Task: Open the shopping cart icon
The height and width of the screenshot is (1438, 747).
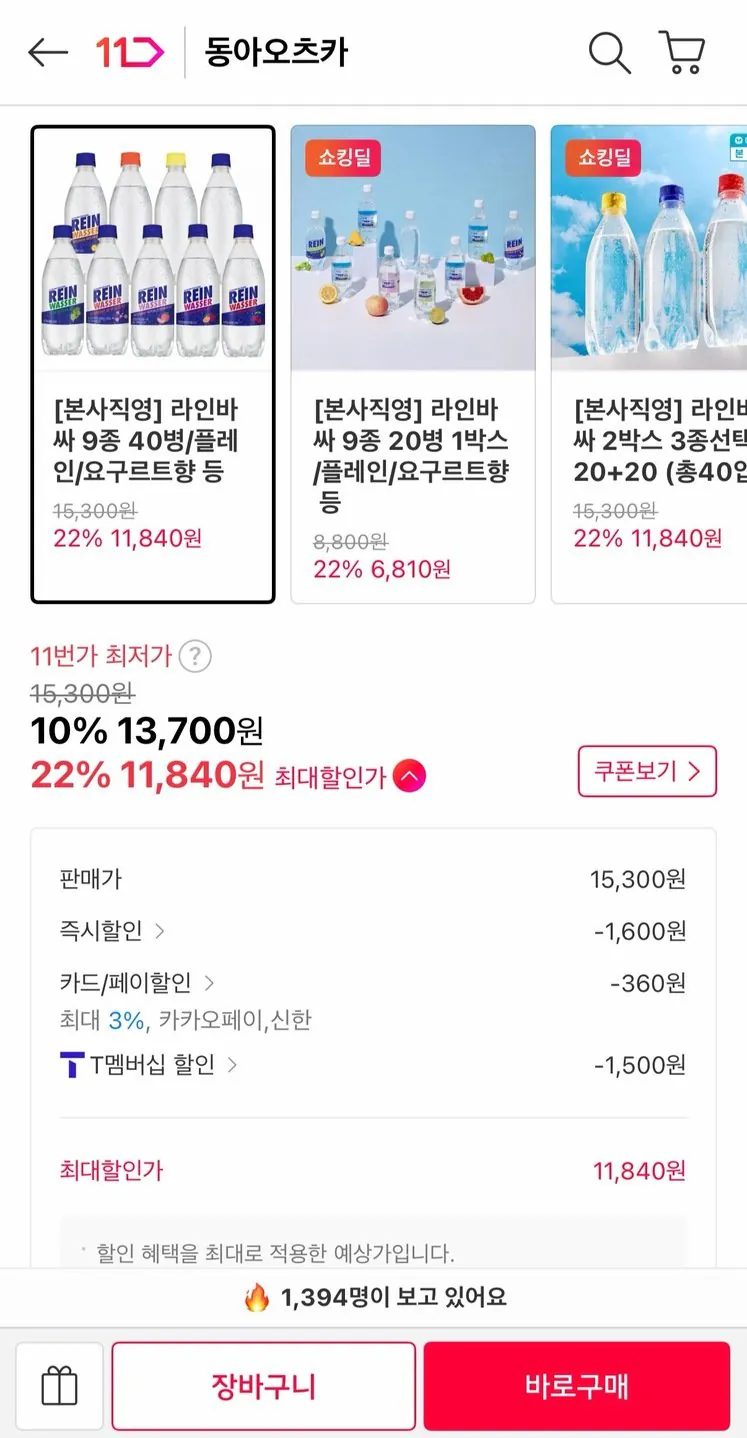Action: pyautogui.click(x=682, y=54)
